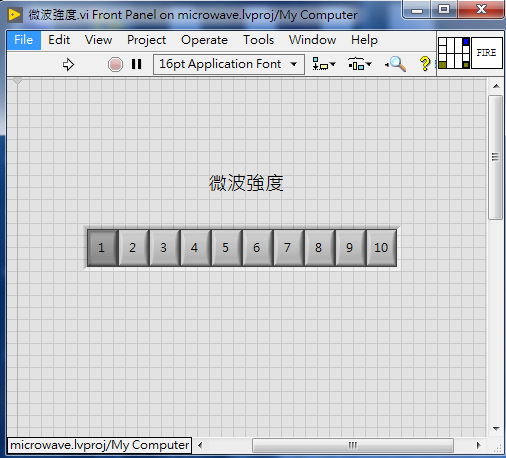506x458 pixels.
Task: Click the Pause button in toolbar
Action: point(136,64)
